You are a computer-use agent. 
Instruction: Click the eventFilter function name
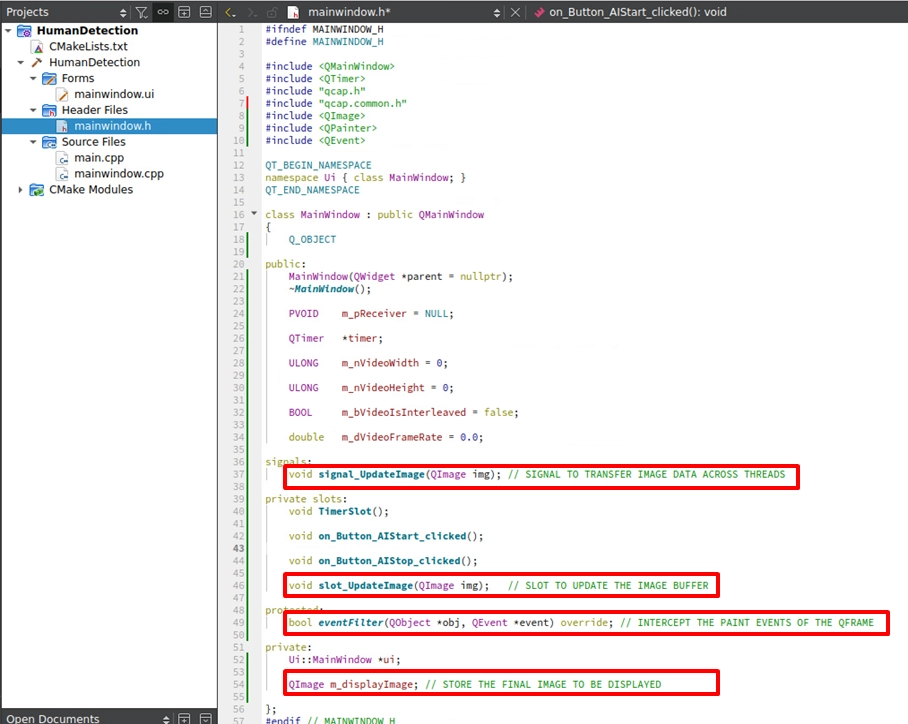[350, 622]
